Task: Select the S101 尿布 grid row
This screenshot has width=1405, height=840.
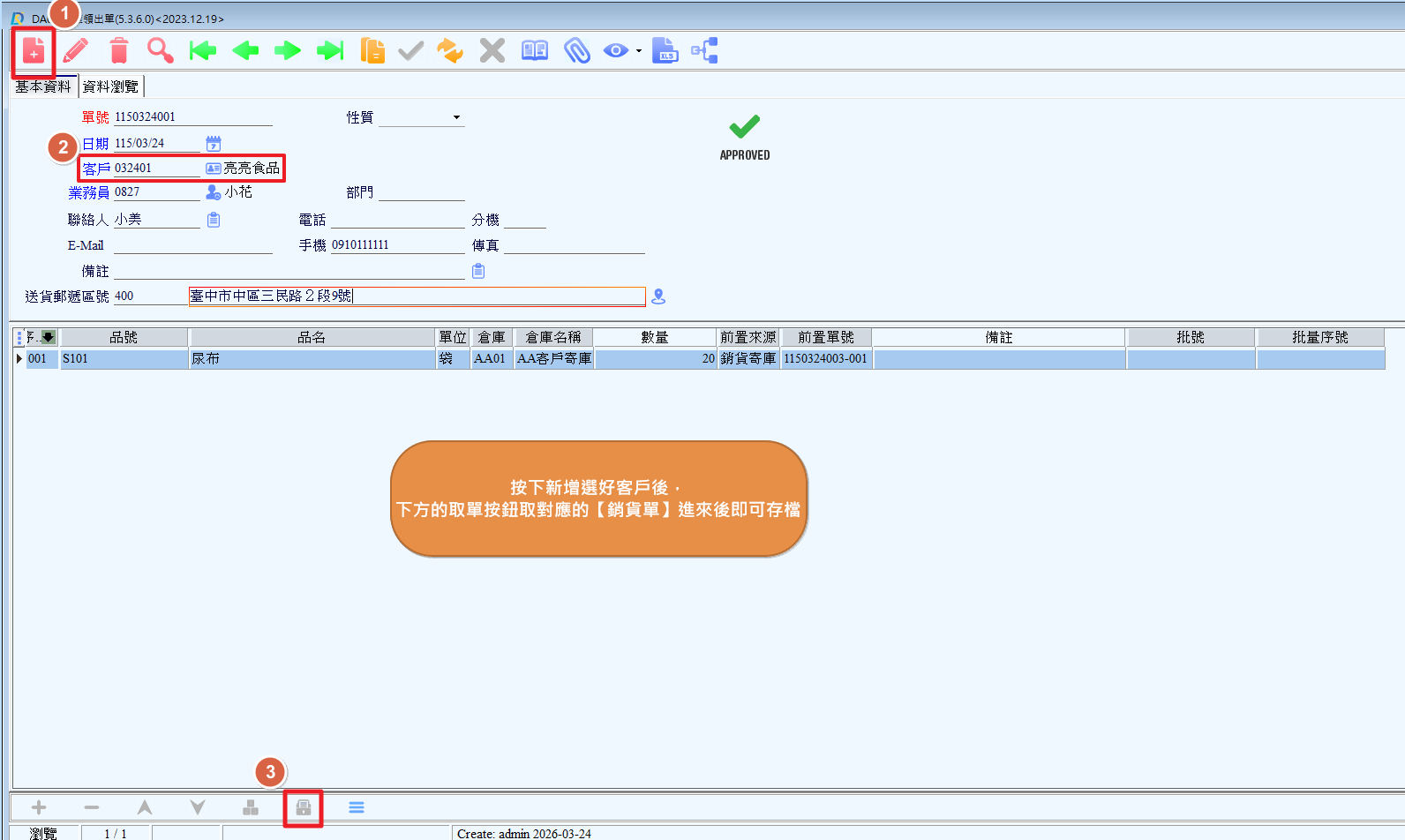Action: click(311, 359)
